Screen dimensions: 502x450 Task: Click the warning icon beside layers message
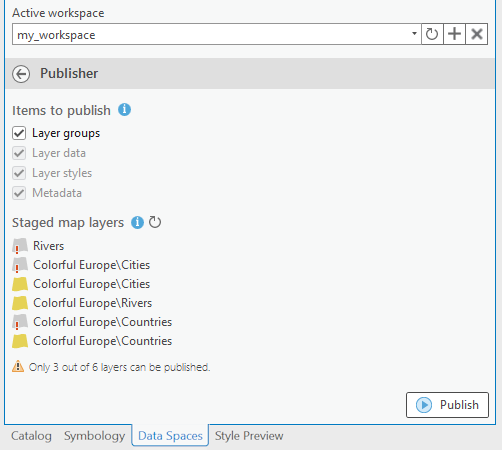18,366
